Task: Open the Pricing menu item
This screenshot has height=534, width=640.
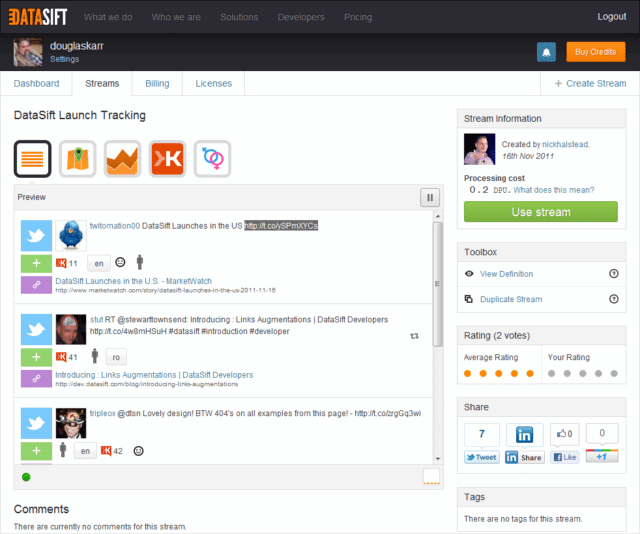Action: [358, 17]
